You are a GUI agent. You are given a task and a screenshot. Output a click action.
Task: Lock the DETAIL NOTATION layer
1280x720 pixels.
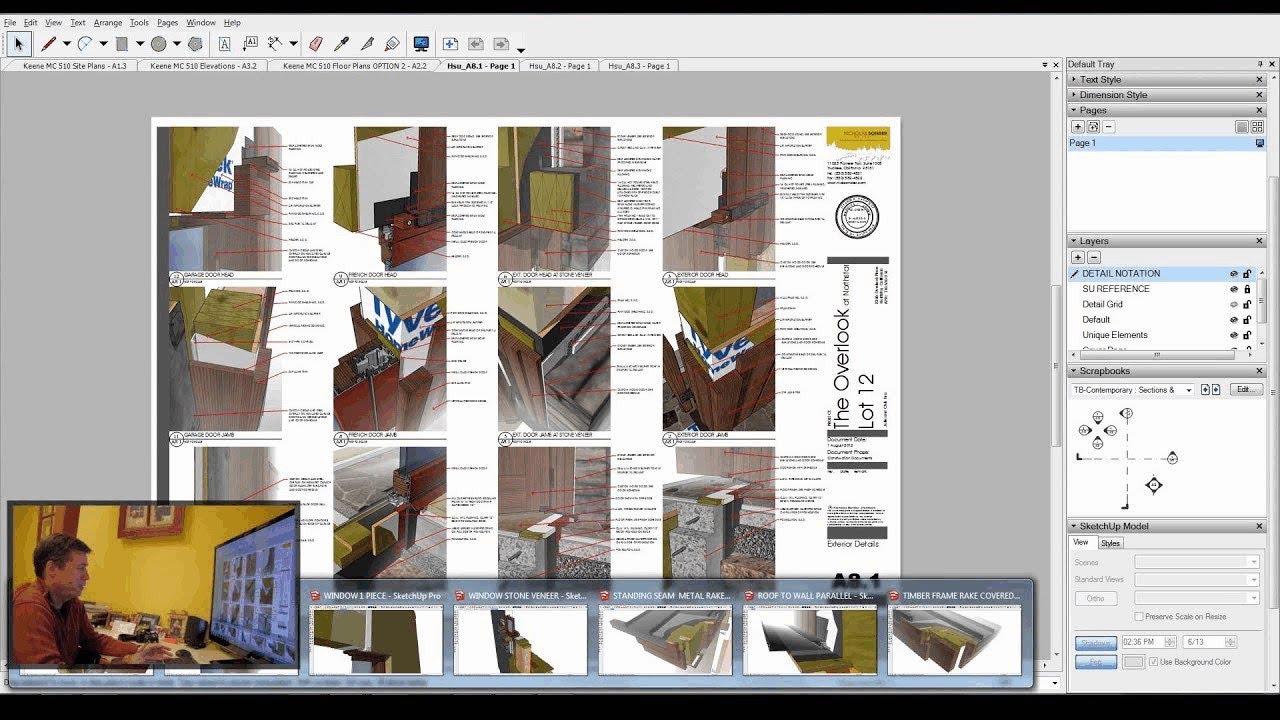click(1247, 274)
